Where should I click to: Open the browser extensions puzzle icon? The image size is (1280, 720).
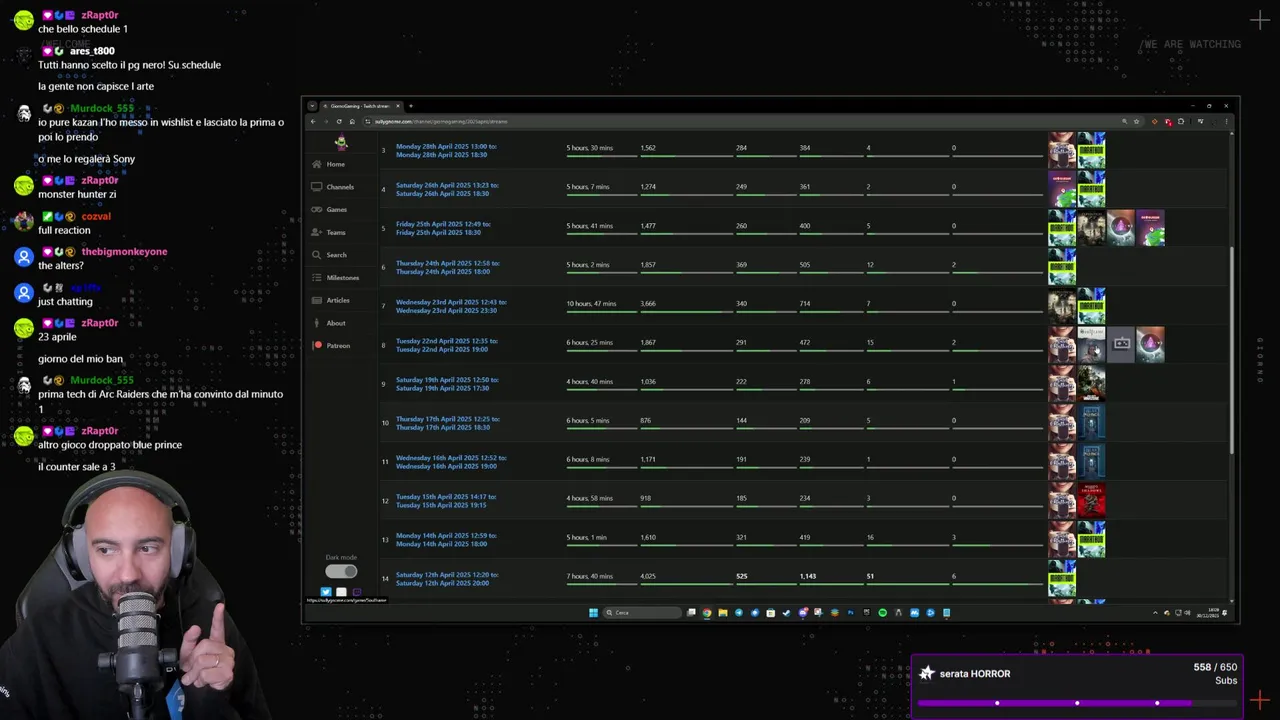click(x=1181, y=121)
